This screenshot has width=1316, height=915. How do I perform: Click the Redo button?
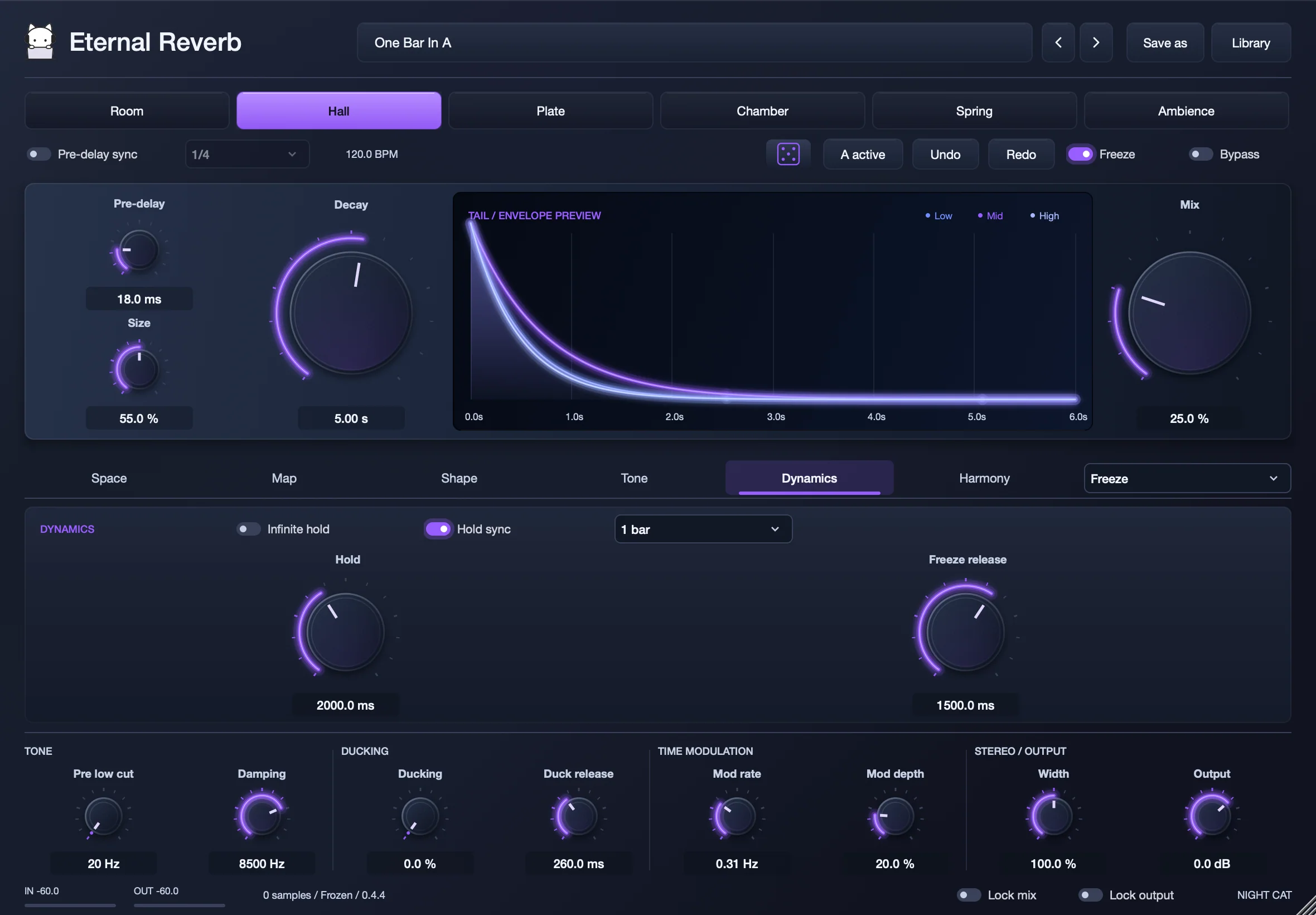click(1021, 154)
